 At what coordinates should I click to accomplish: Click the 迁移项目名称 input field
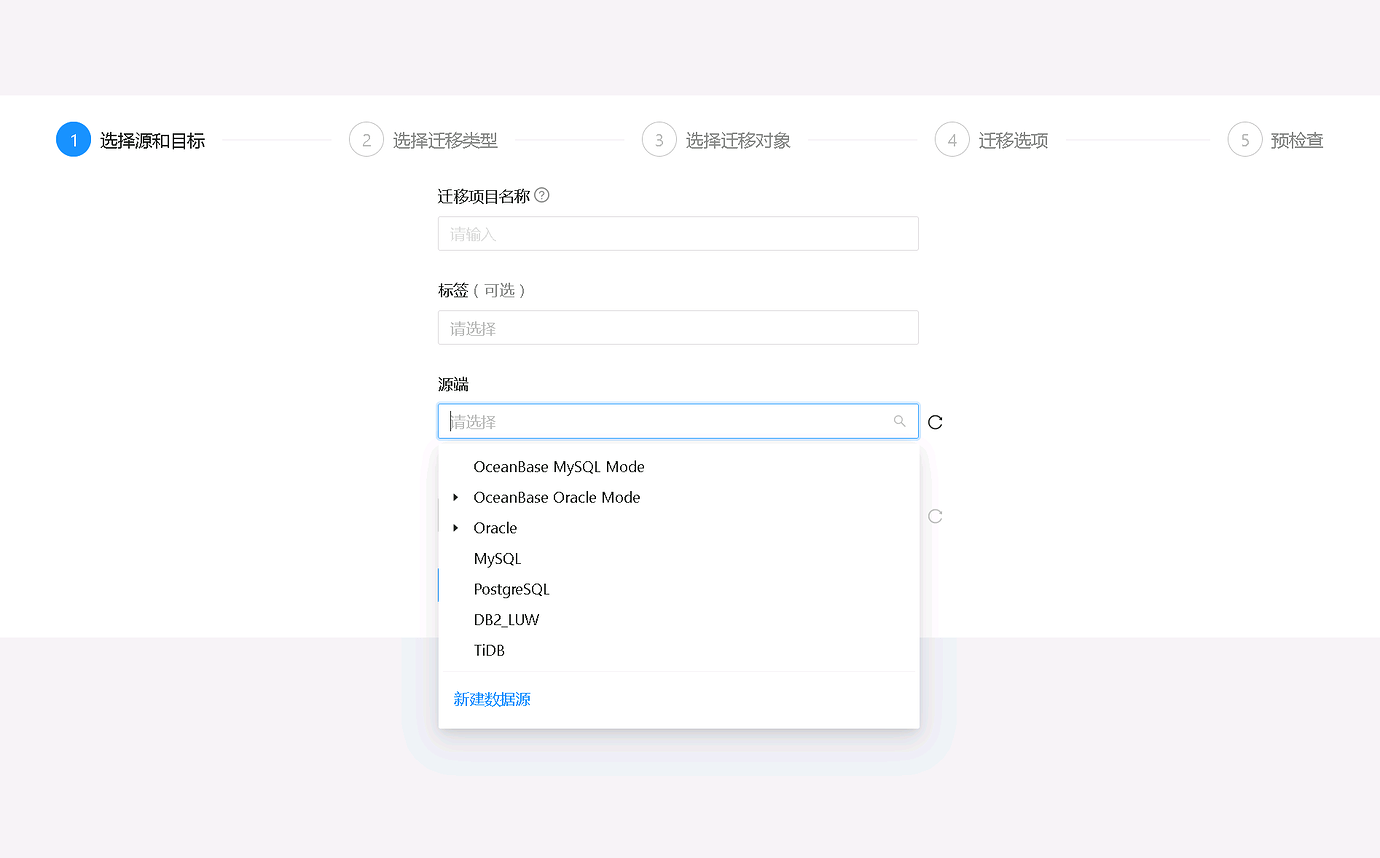click(x=678, y=233)
